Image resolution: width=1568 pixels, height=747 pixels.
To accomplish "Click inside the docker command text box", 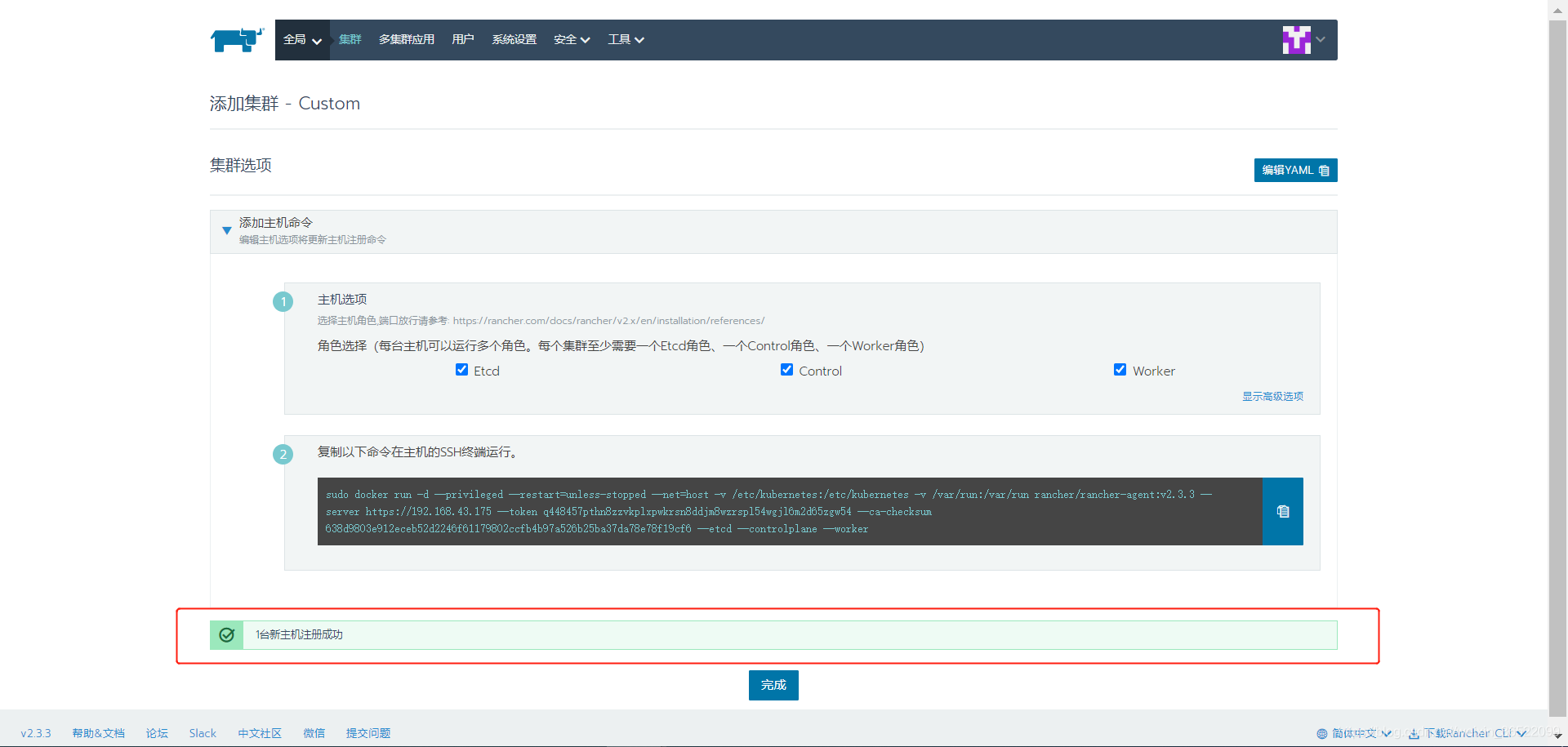I will (790, 511).
